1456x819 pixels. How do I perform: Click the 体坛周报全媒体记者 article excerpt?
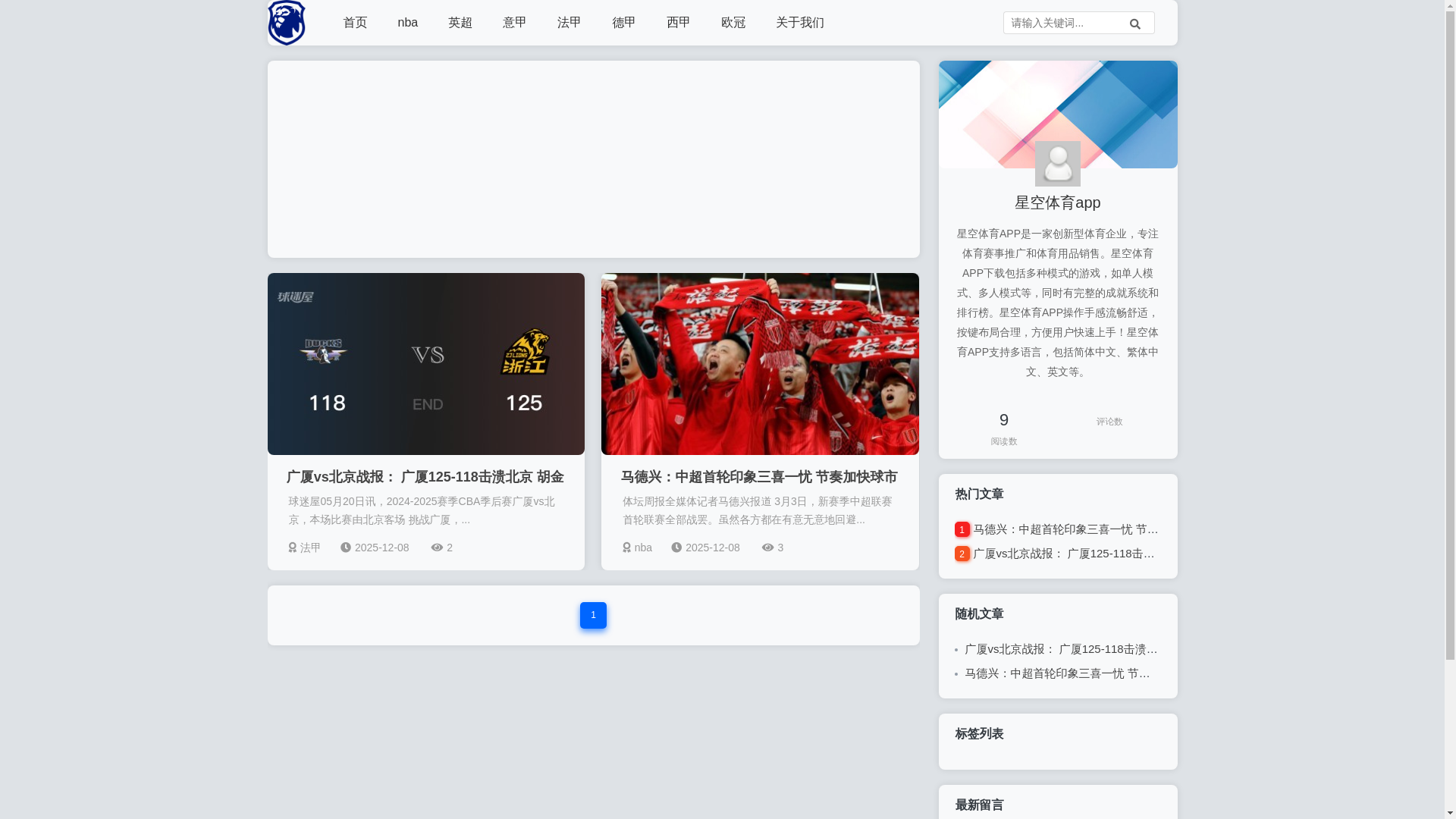pos(758,510)
